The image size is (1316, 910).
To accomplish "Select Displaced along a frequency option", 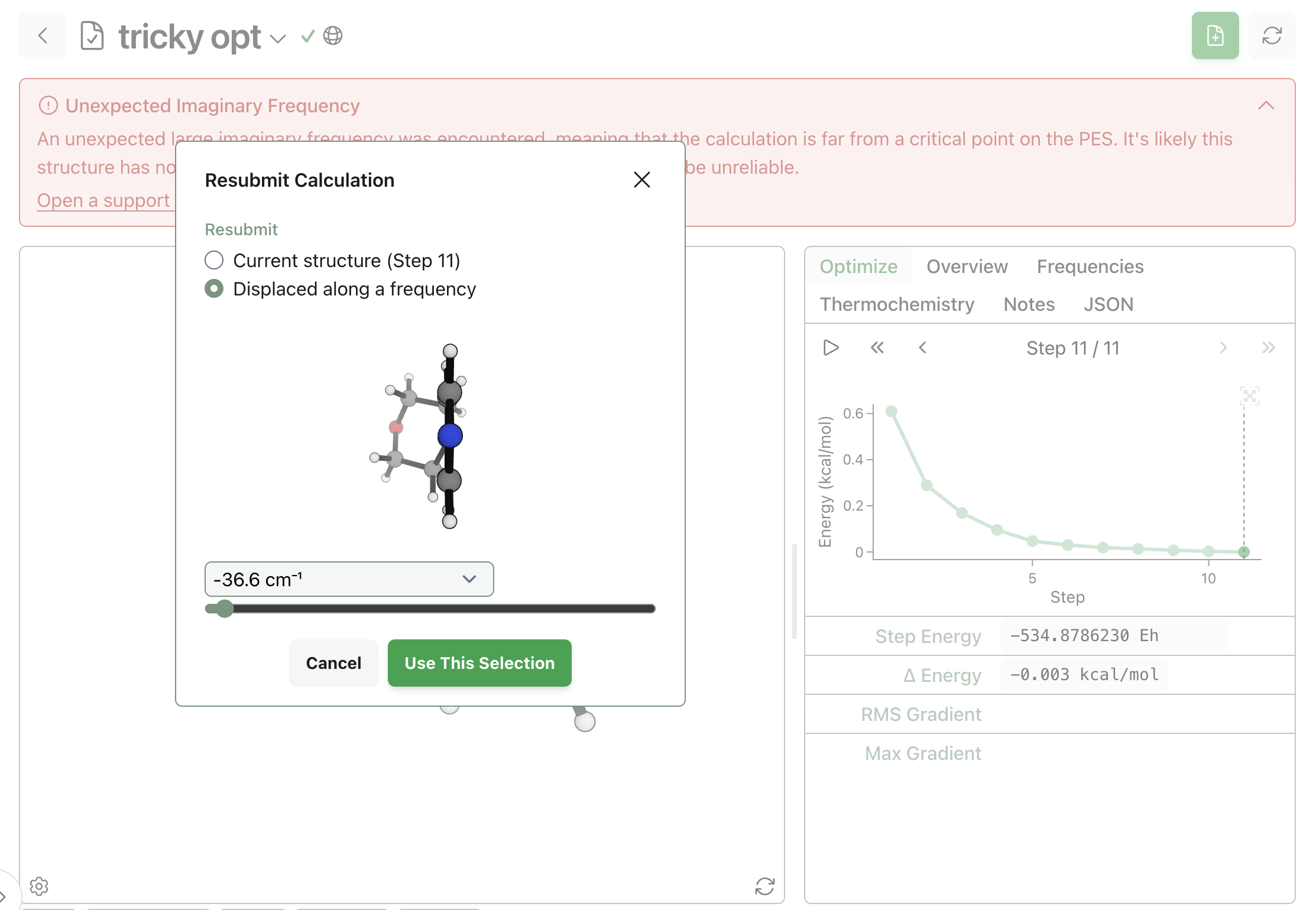I will tap(214, 289).
